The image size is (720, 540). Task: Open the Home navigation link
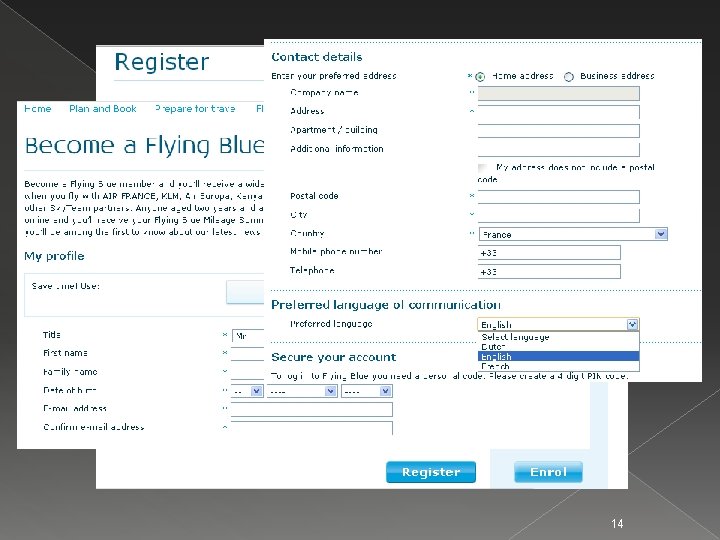(x=38, y=109)
